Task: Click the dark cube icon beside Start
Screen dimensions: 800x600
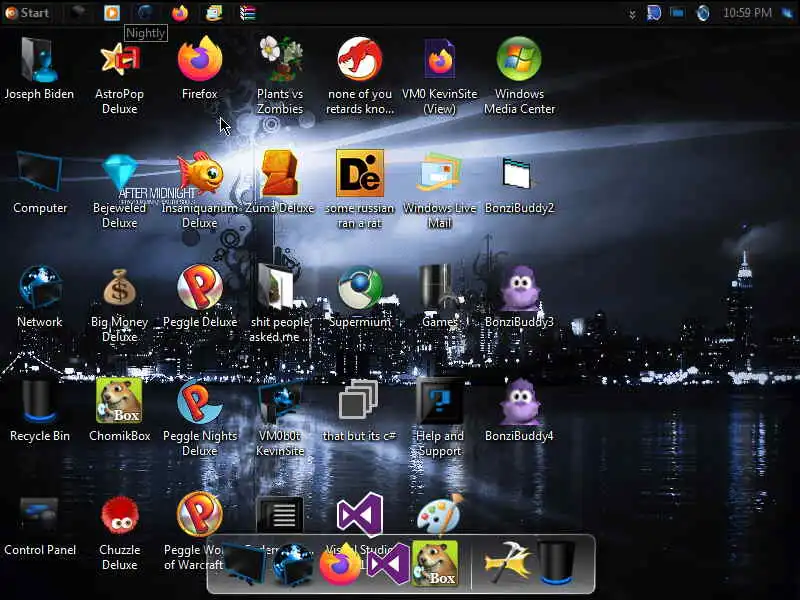Action: 78,13
